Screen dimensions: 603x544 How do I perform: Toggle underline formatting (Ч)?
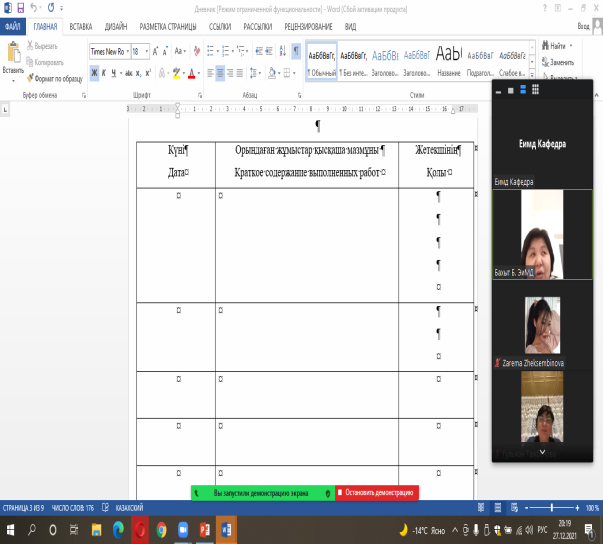point(115,73)
